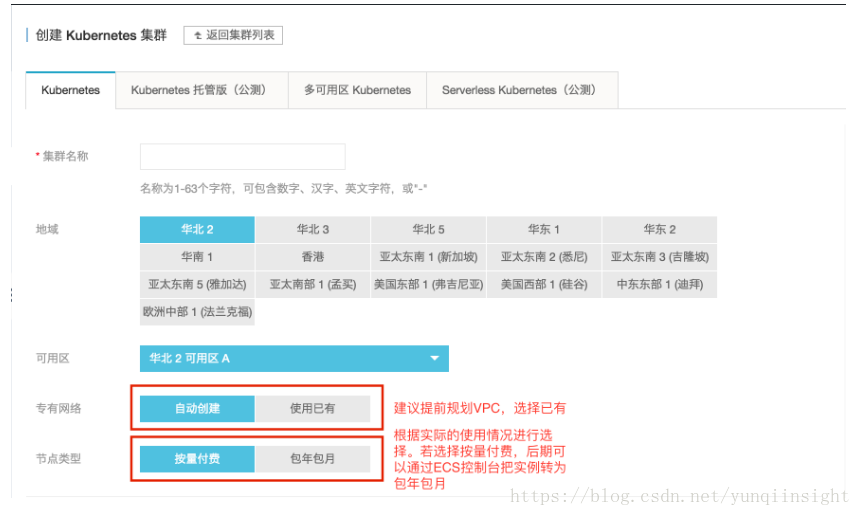Select the 多可用区 Kubernetes tab
This screenshot has width=861, height=516.
357,90
